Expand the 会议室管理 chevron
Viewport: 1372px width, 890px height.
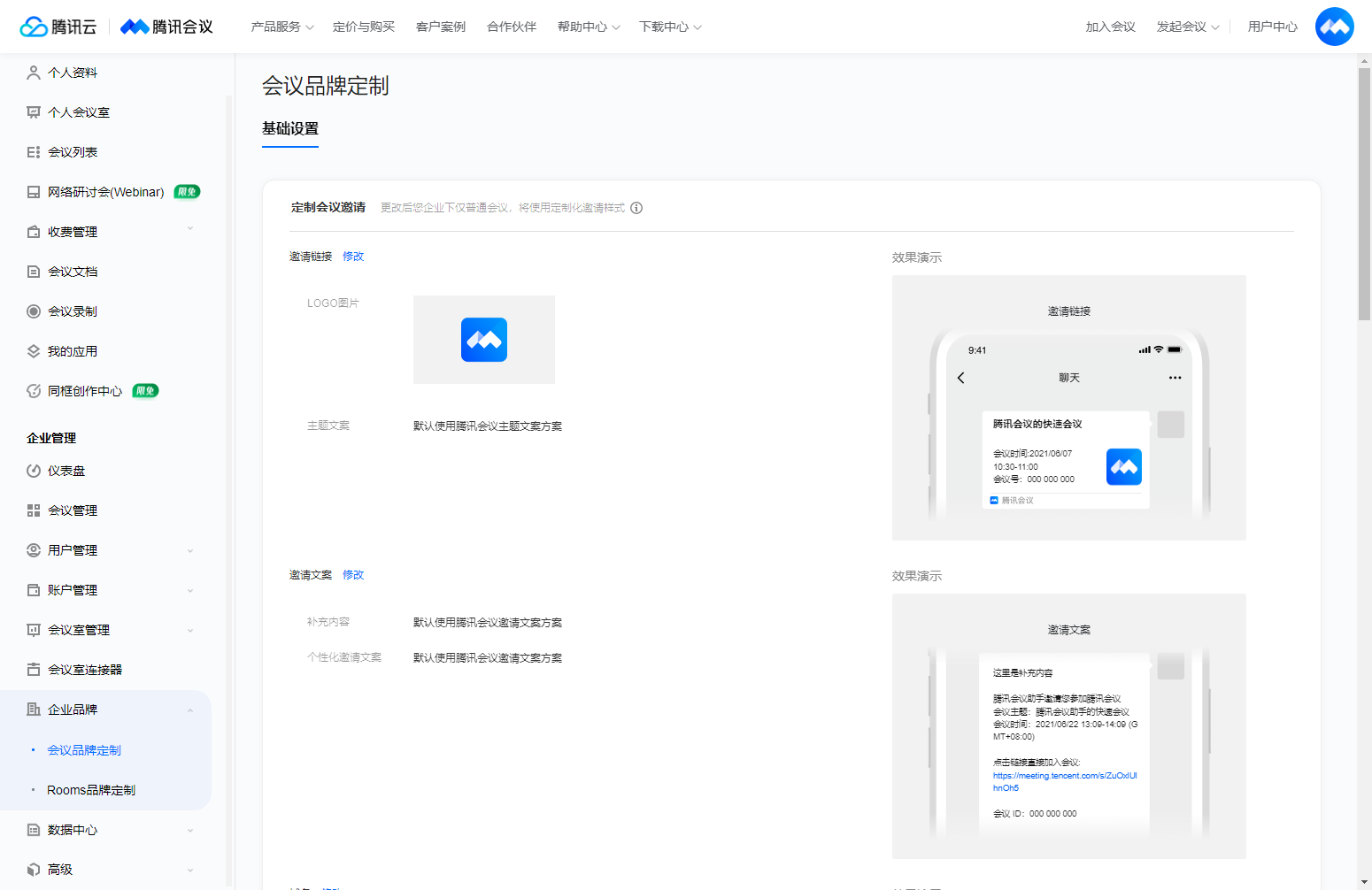click(190, 631)
